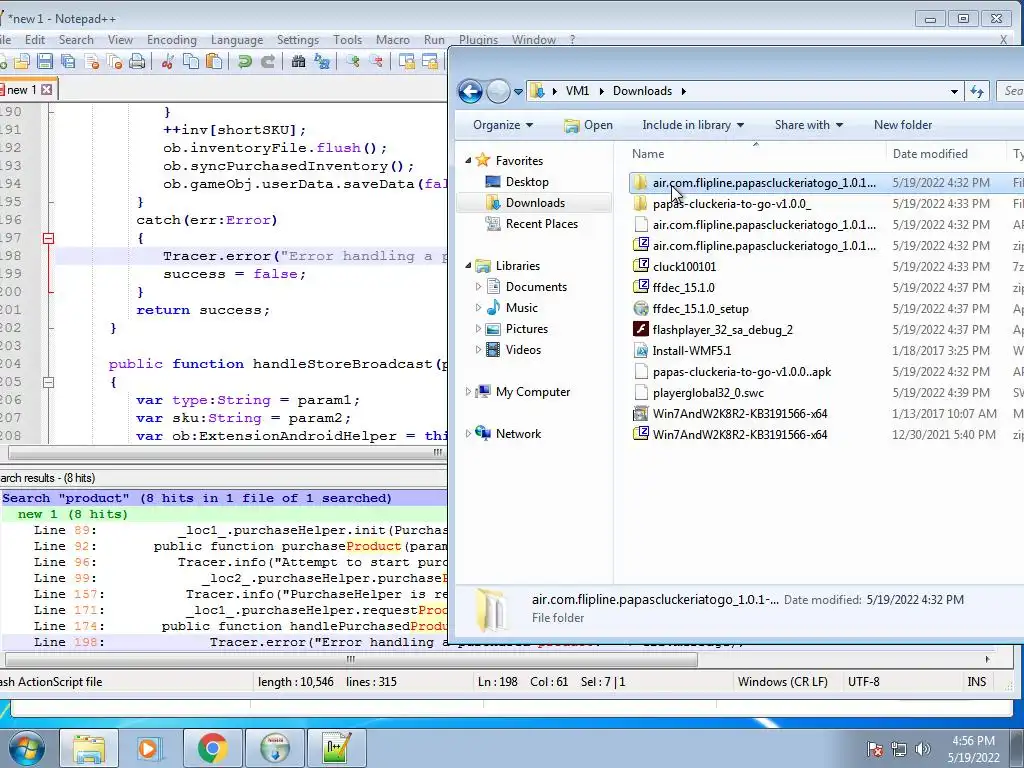Zoom out on editor text
Viewport: 1024px width, 768px height.
click(x=376, y=62)
